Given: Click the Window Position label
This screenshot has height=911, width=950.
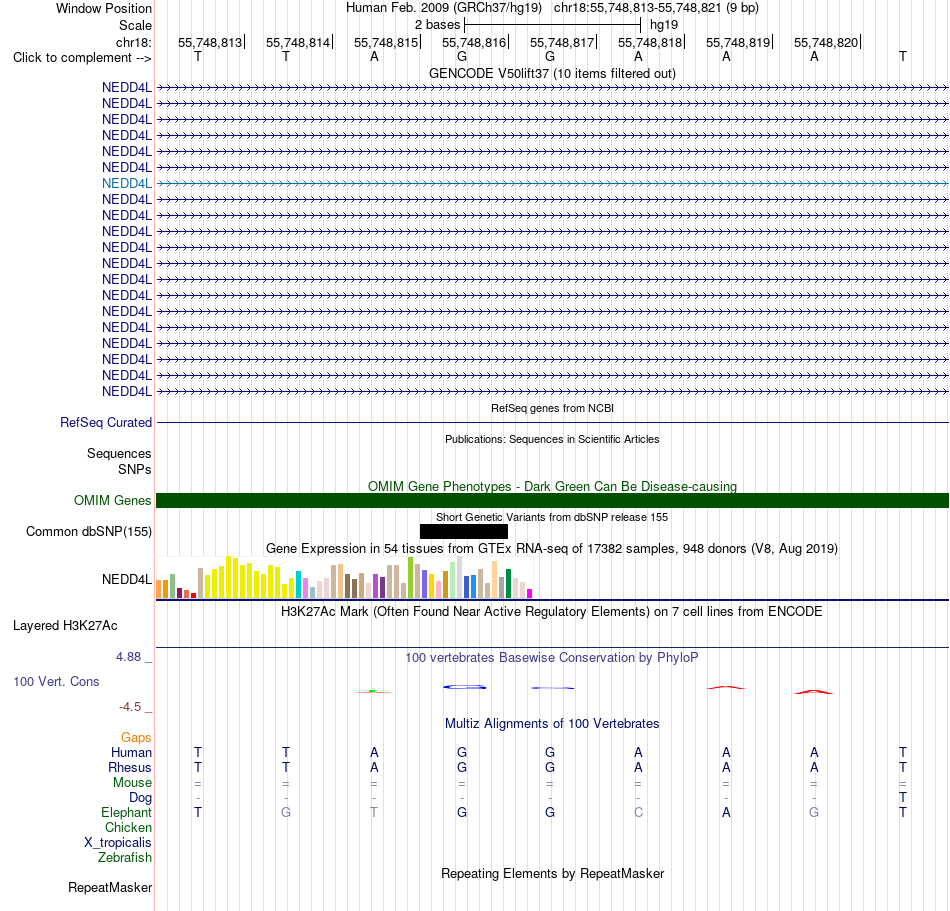Looking at the screenshot, I should tap(104, 8).
